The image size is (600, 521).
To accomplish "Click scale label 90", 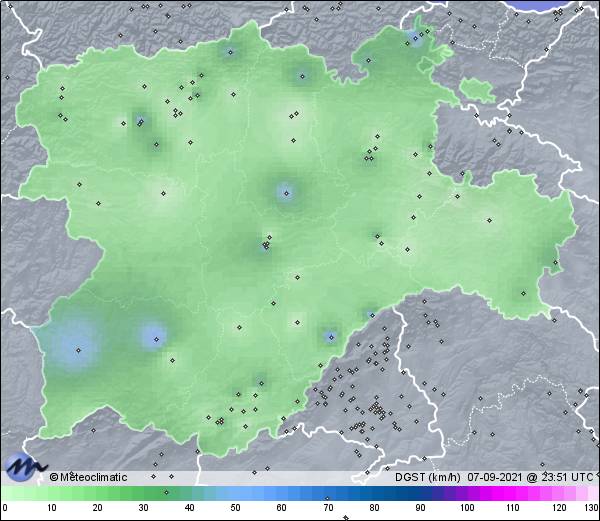I will [x=420, y=508].
